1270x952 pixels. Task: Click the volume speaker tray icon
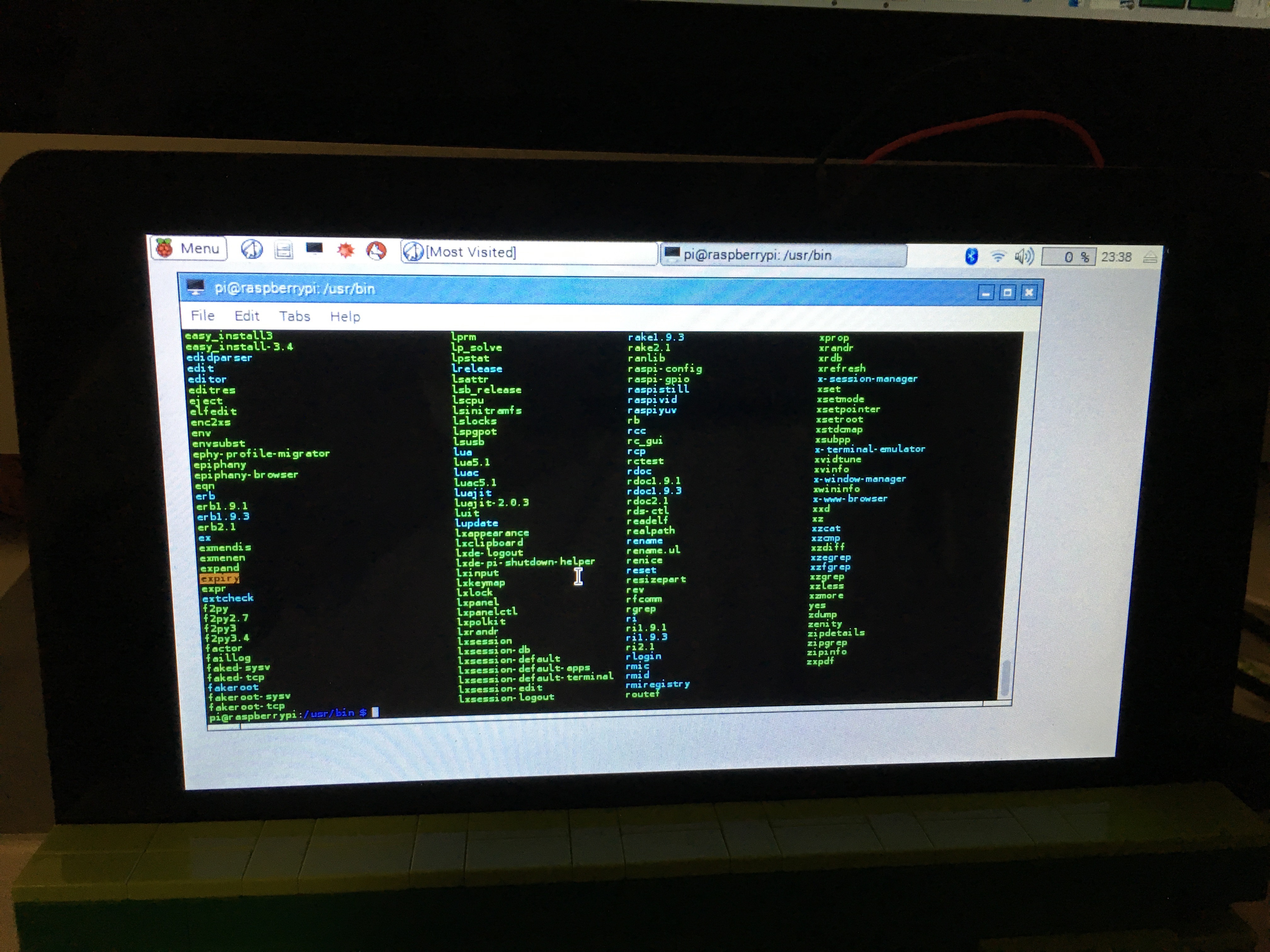1024,257
